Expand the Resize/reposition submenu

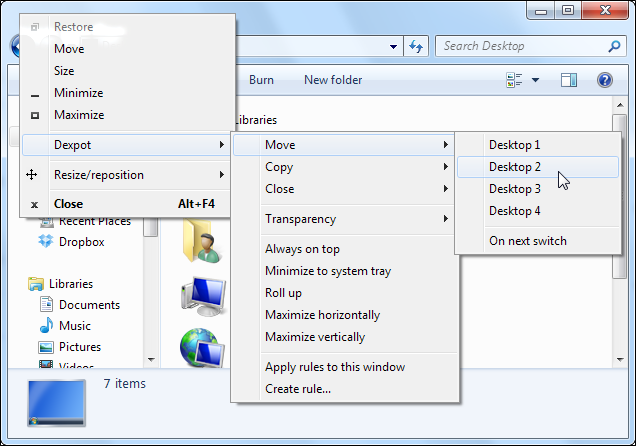click(x=126, y=175)
